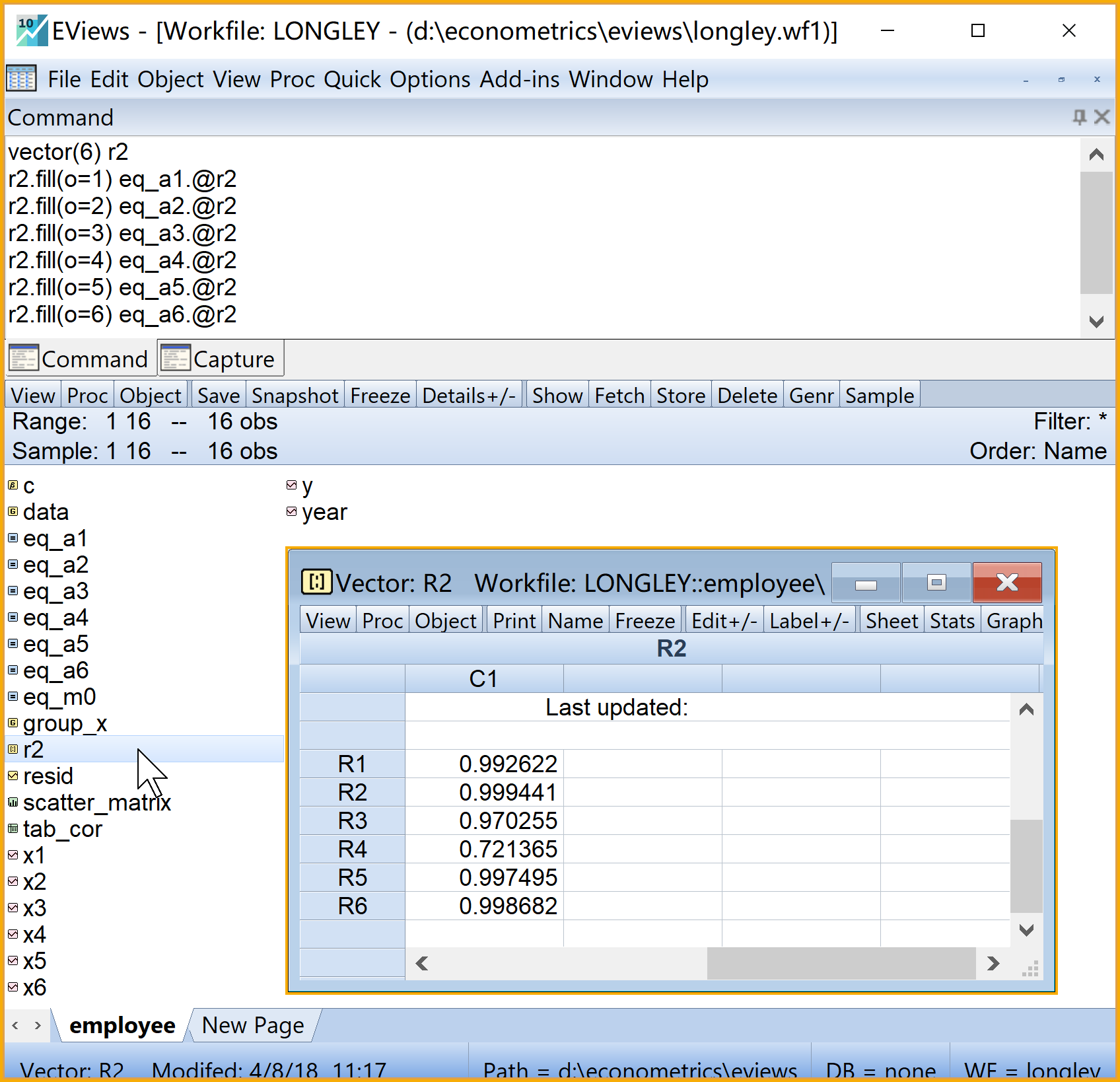Toggle Details+/- in workfile toolbar
The width and height of the screenshot is (1120, 1082).
click(469, 396)
